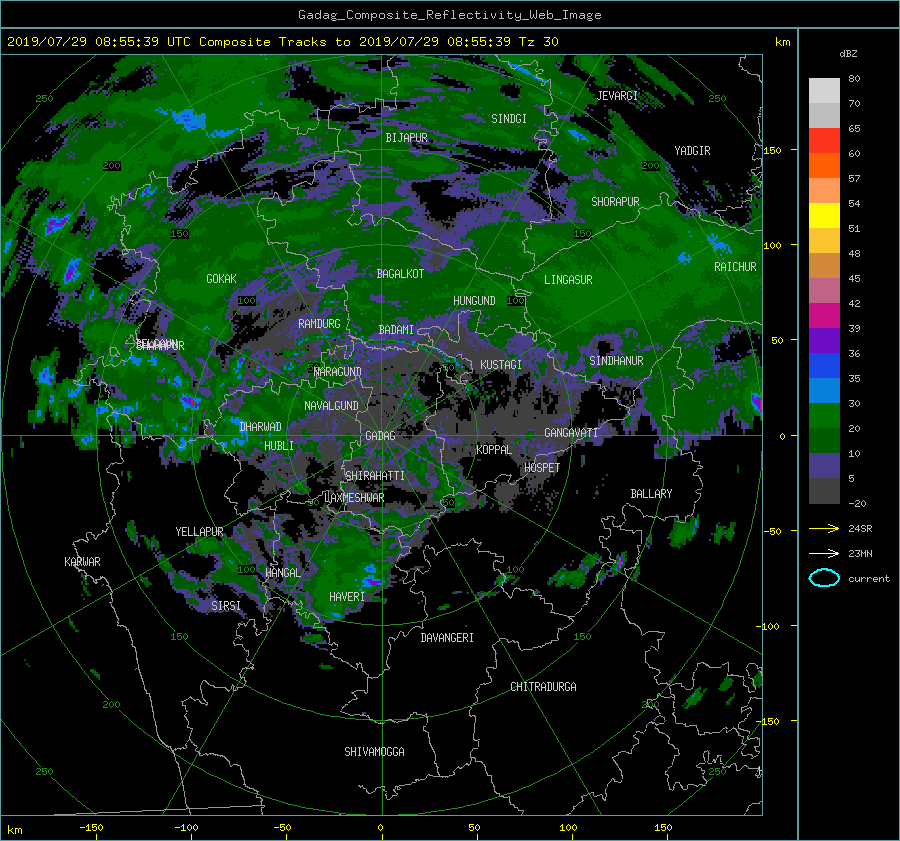Click the BIJAPUR city label
This screenshot has width=900, height=841.
pos(406,138)
